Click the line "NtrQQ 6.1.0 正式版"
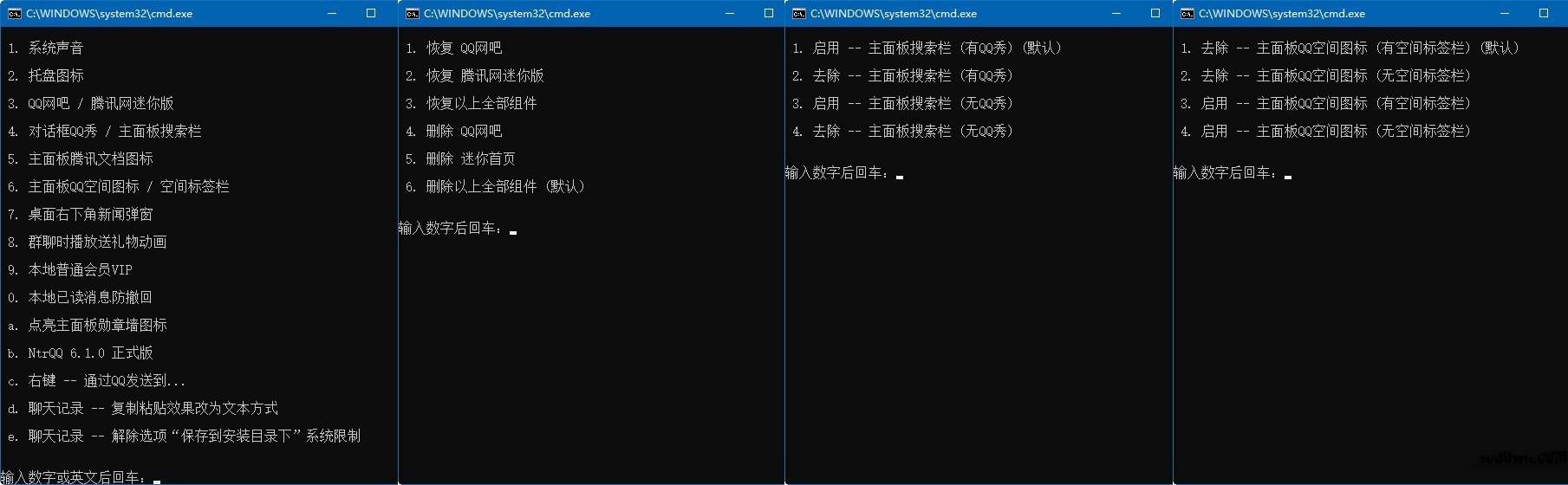 90,353
